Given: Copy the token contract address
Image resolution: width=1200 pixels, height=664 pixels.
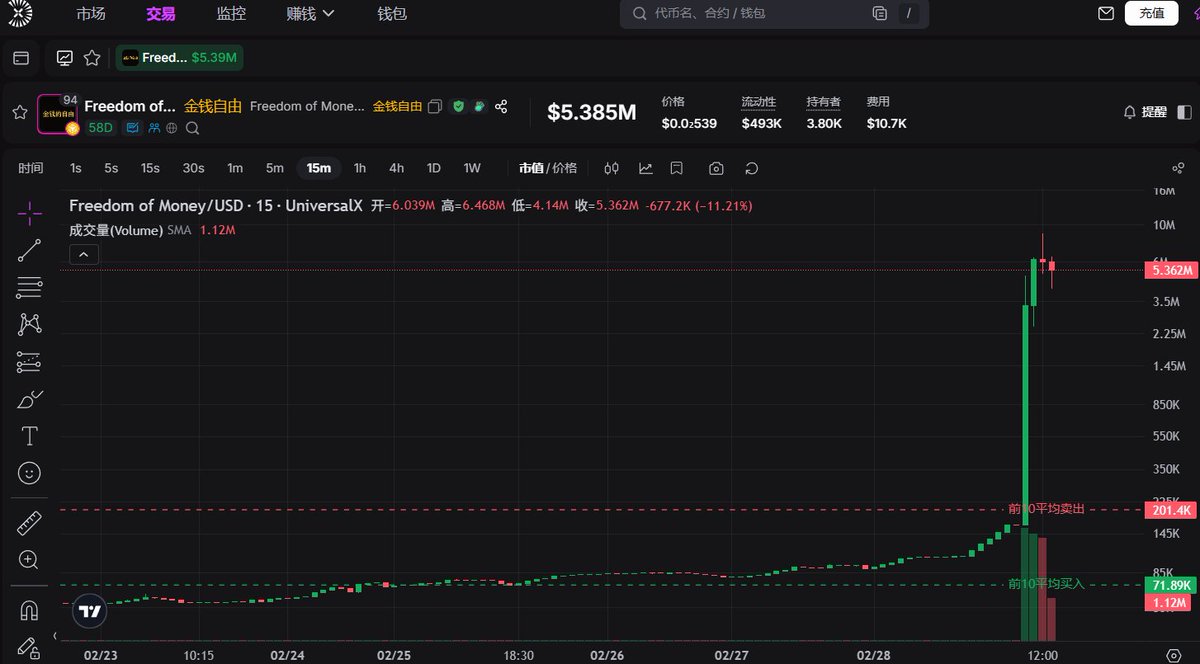Looking at the screenshot, I should pos(435,106).
